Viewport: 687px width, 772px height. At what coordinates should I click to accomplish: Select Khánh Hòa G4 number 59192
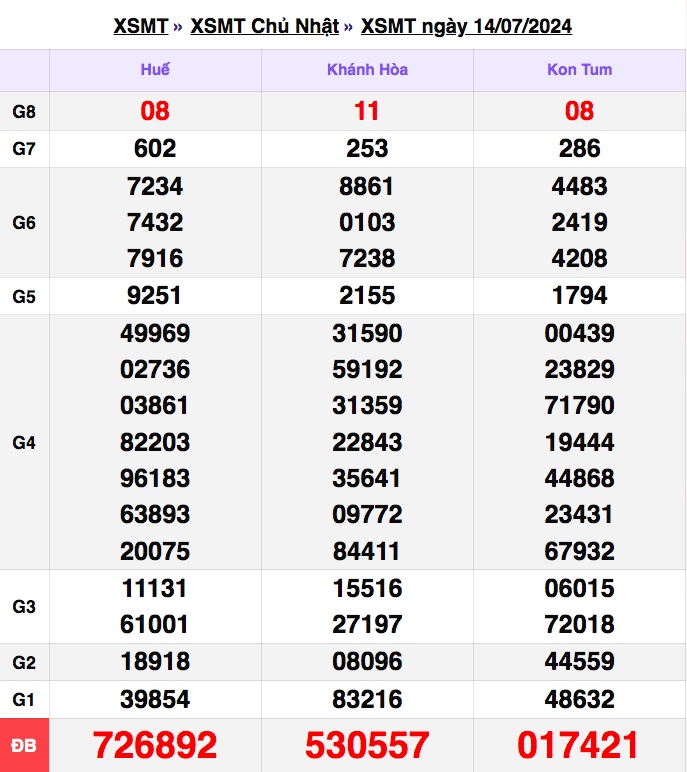point(367,369)
